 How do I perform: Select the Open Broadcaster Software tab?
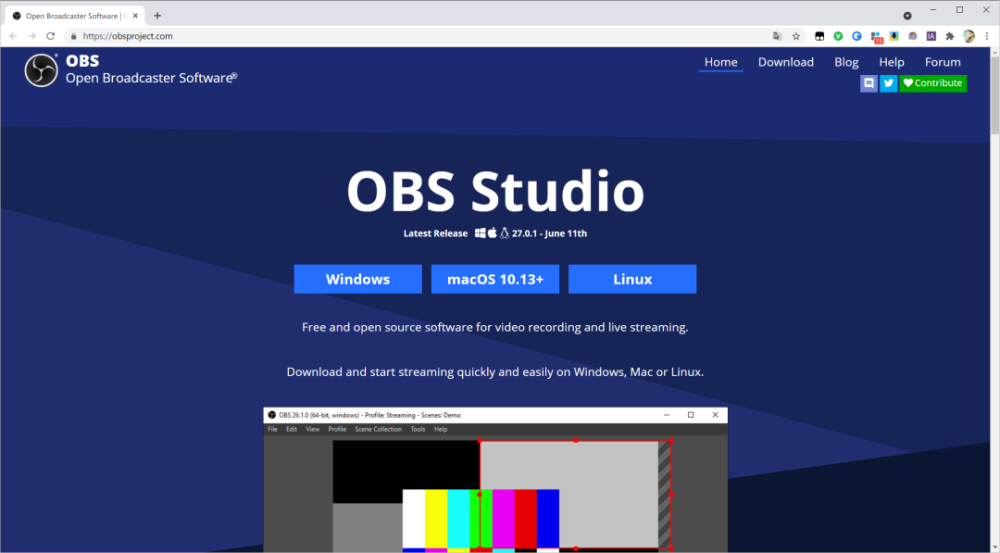coord(75,16)
